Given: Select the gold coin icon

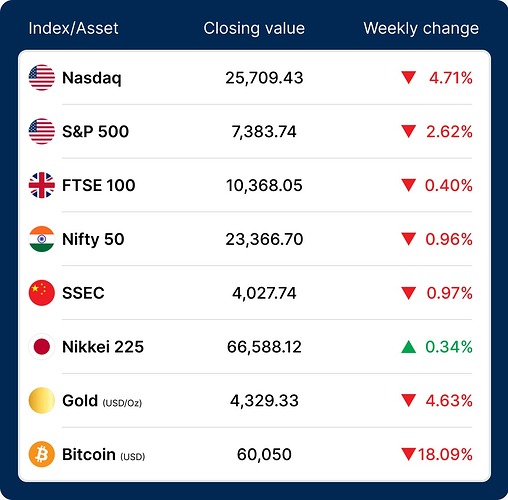Looking at the screenshot, I should 42,401.
